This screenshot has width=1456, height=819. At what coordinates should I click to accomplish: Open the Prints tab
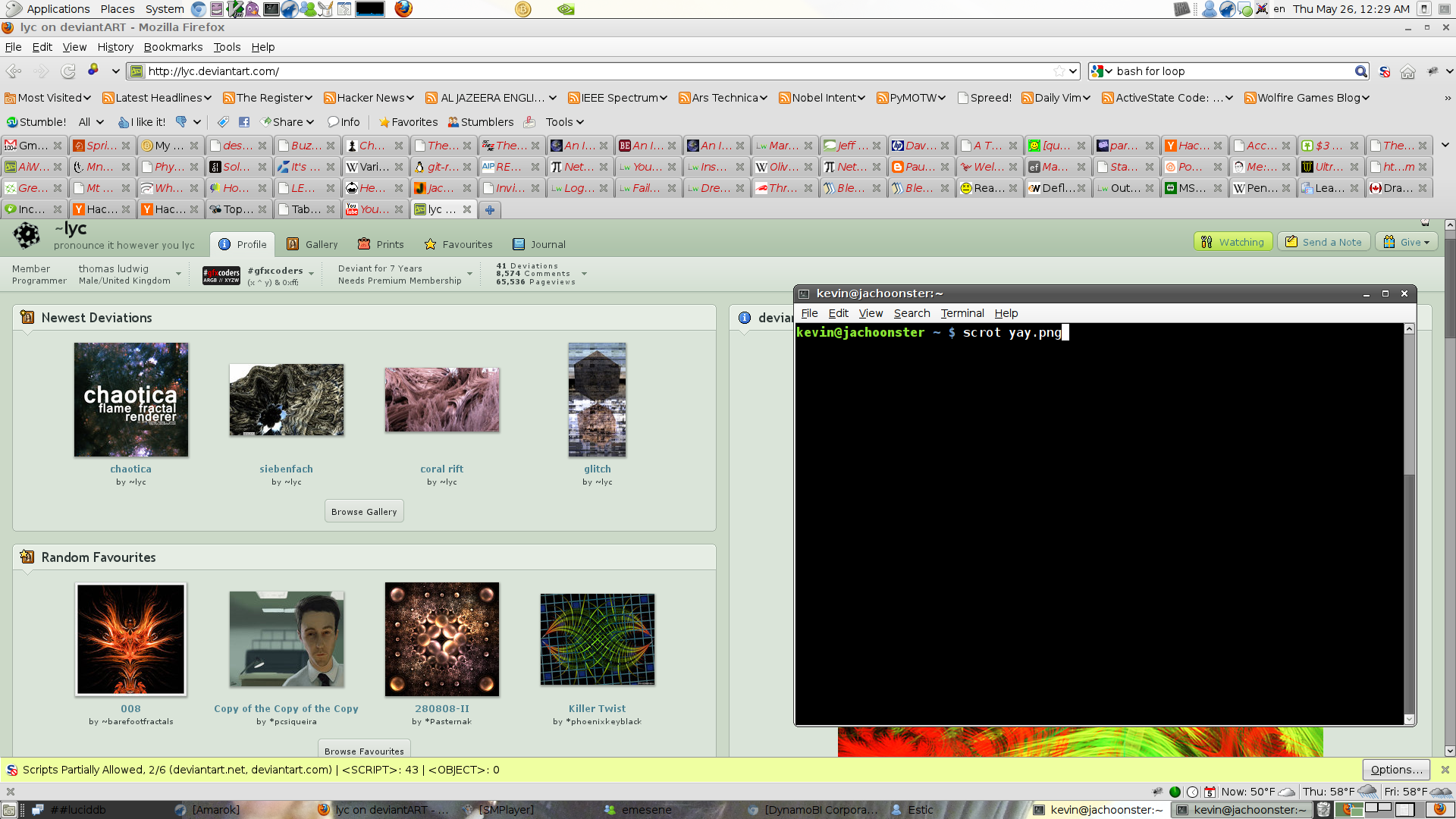tap(381, 244)
